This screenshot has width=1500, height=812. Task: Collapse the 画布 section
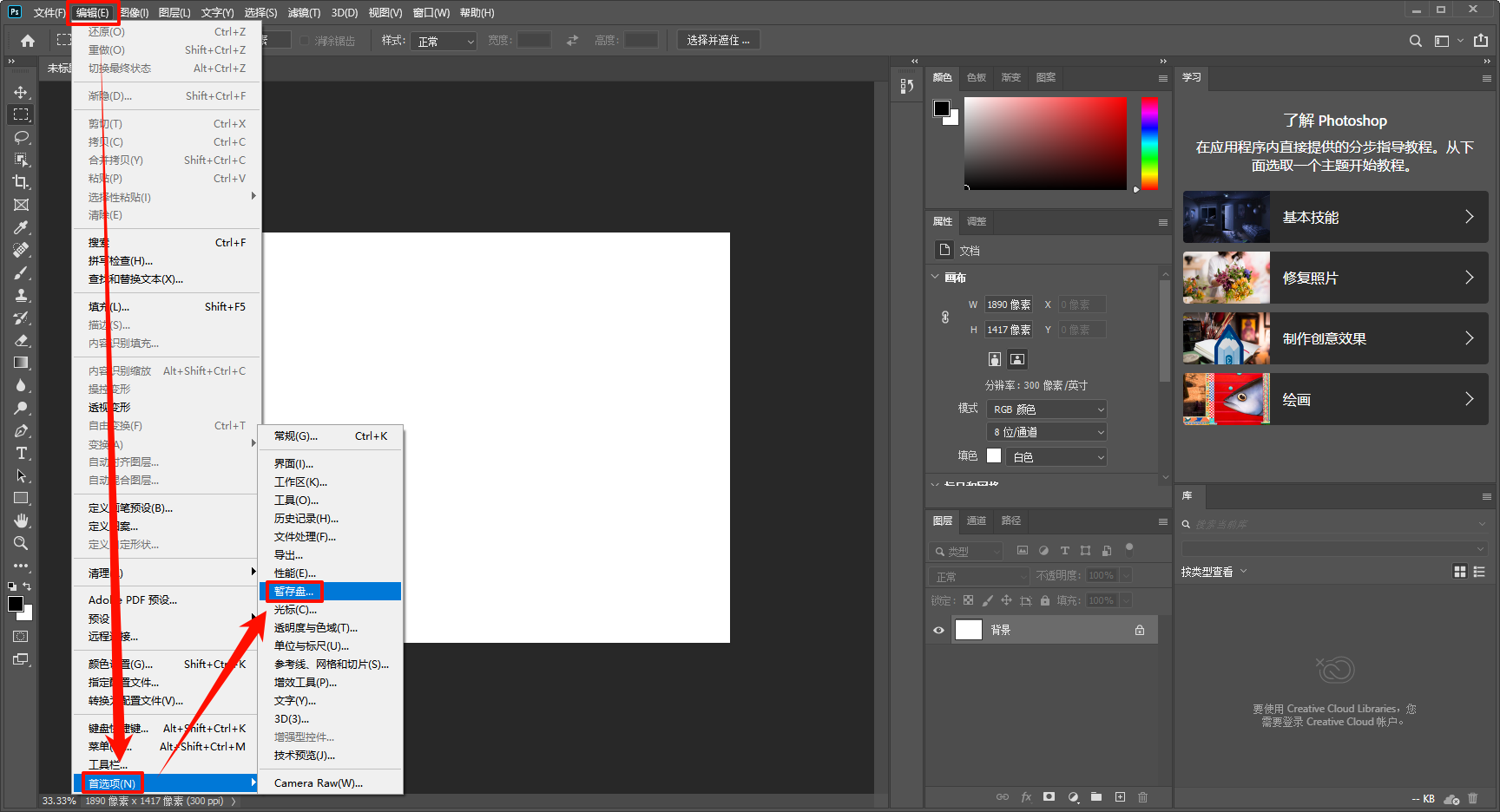coord(936,278)
